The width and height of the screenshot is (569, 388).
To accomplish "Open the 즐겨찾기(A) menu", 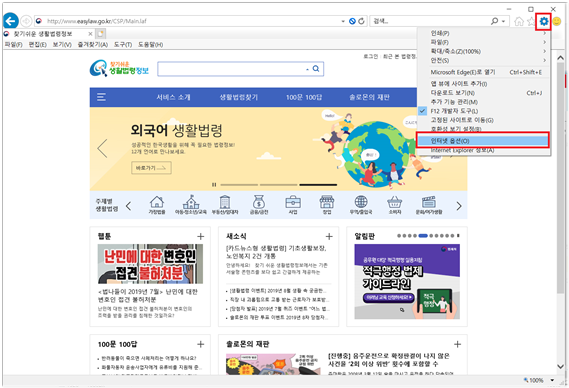I will pos(93,45).
